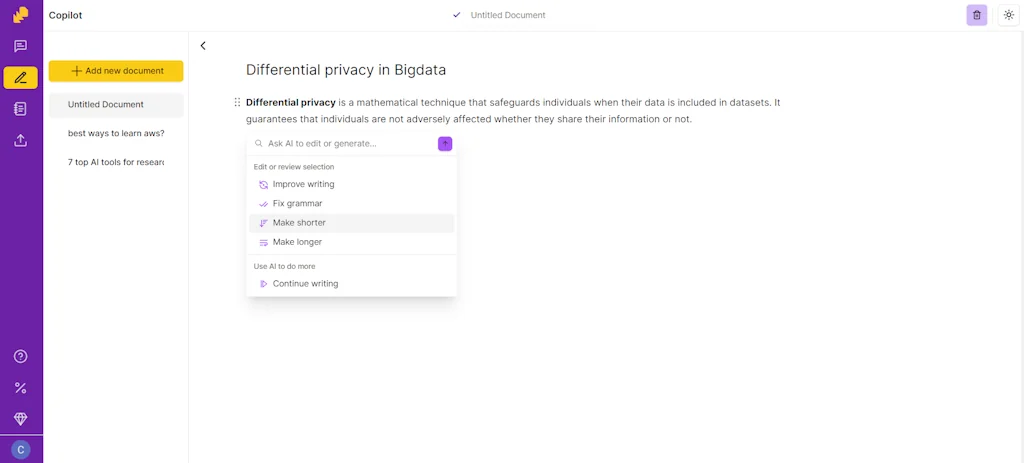Viewport: 1024px width, 463px height.
Task: Open the help question mark icon
Action: [20, 357]
